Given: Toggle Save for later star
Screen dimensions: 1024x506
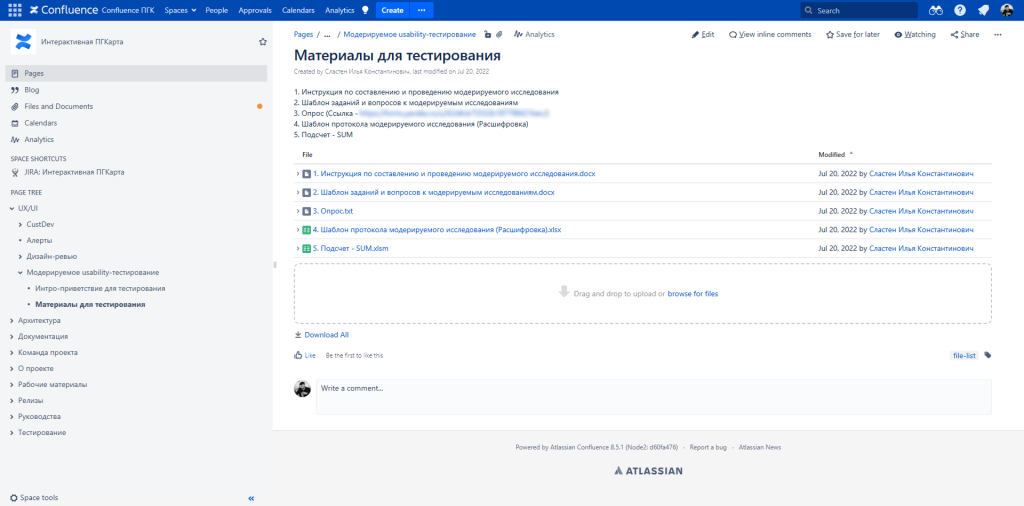Looking at the screenshot, I should pyautogui.click(x=854, y=34).
